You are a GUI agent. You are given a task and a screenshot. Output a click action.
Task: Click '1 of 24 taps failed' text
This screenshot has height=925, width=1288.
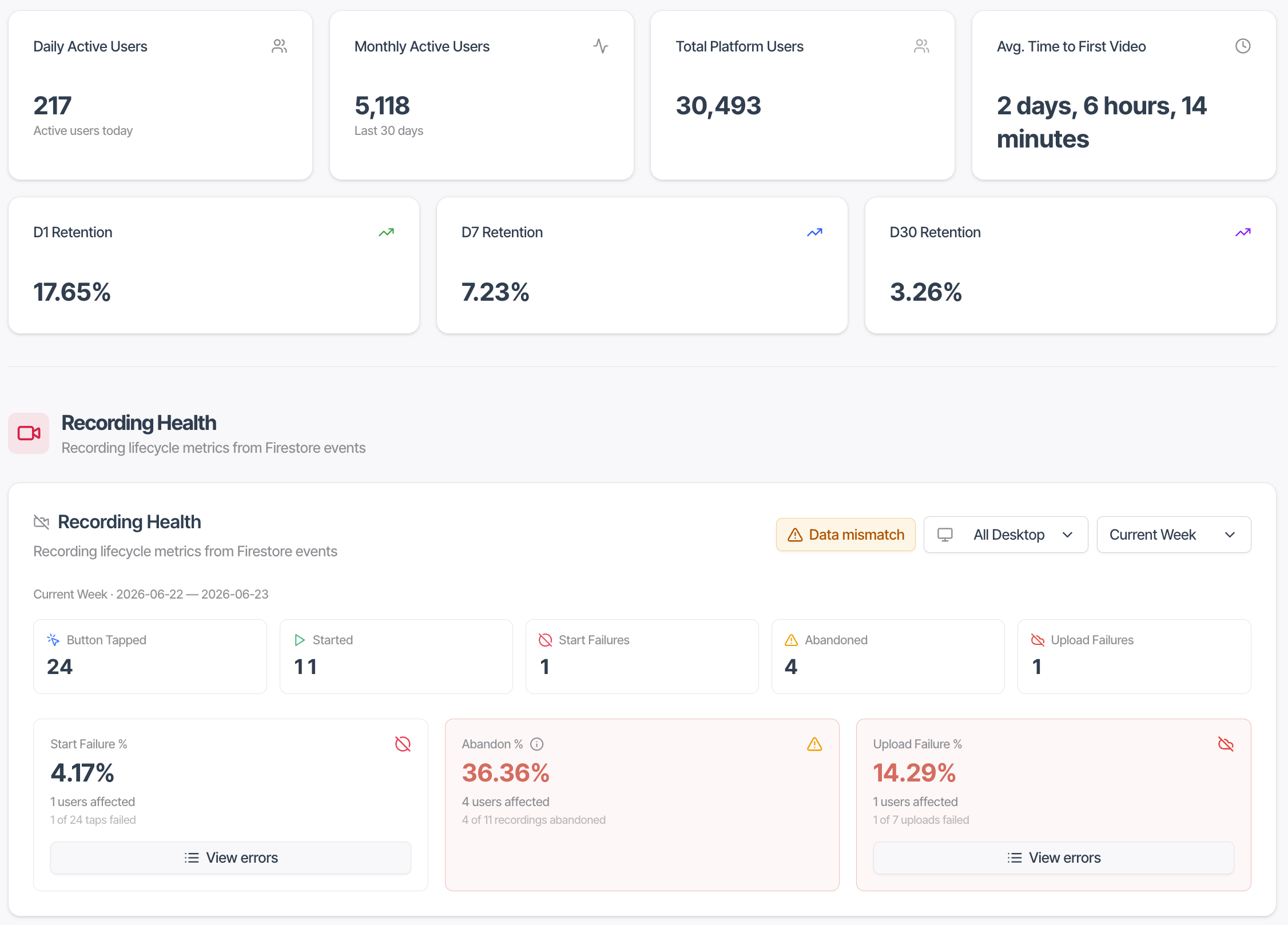tap(93, 820)
